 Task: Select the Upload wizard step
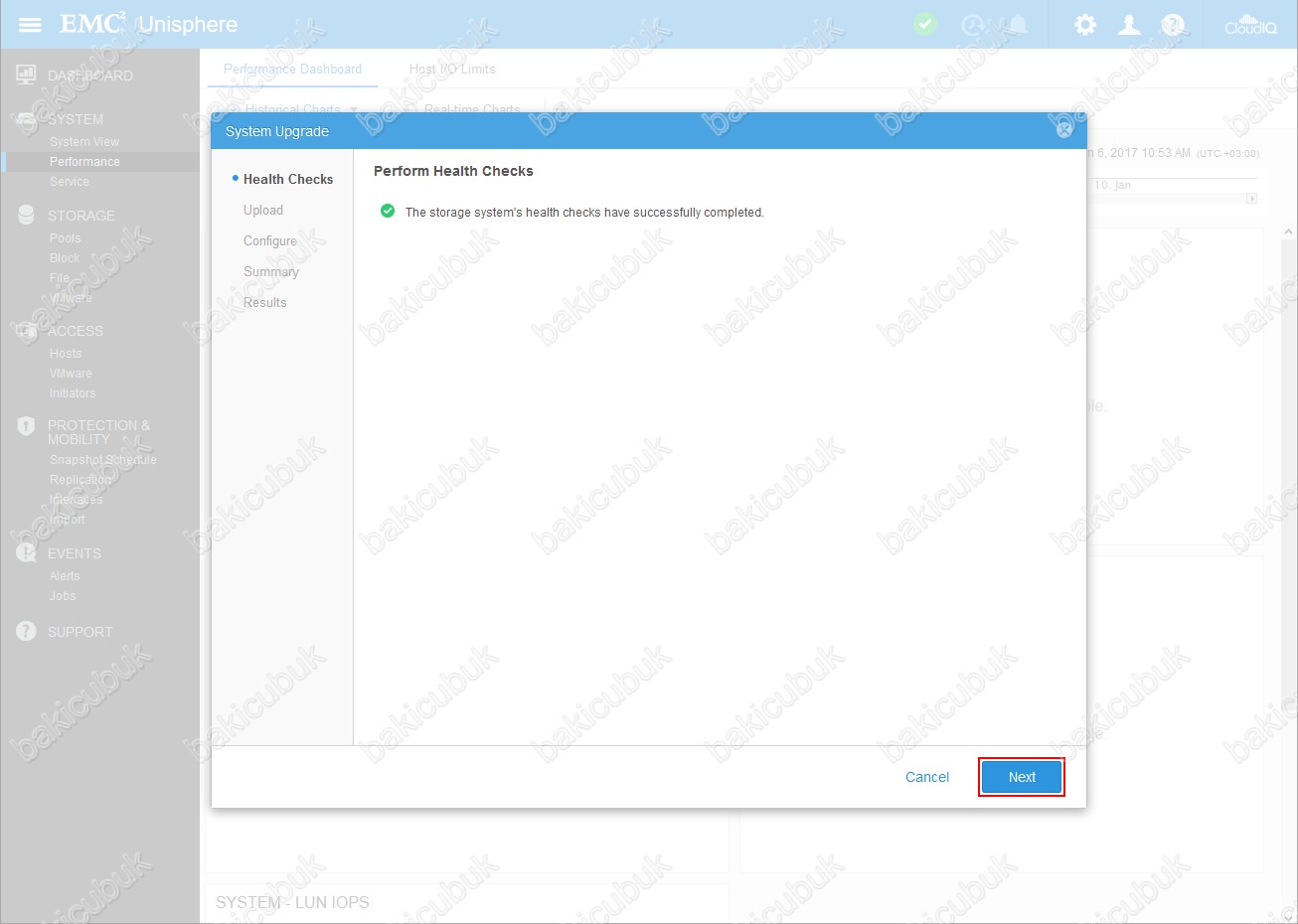pos(263,210)
